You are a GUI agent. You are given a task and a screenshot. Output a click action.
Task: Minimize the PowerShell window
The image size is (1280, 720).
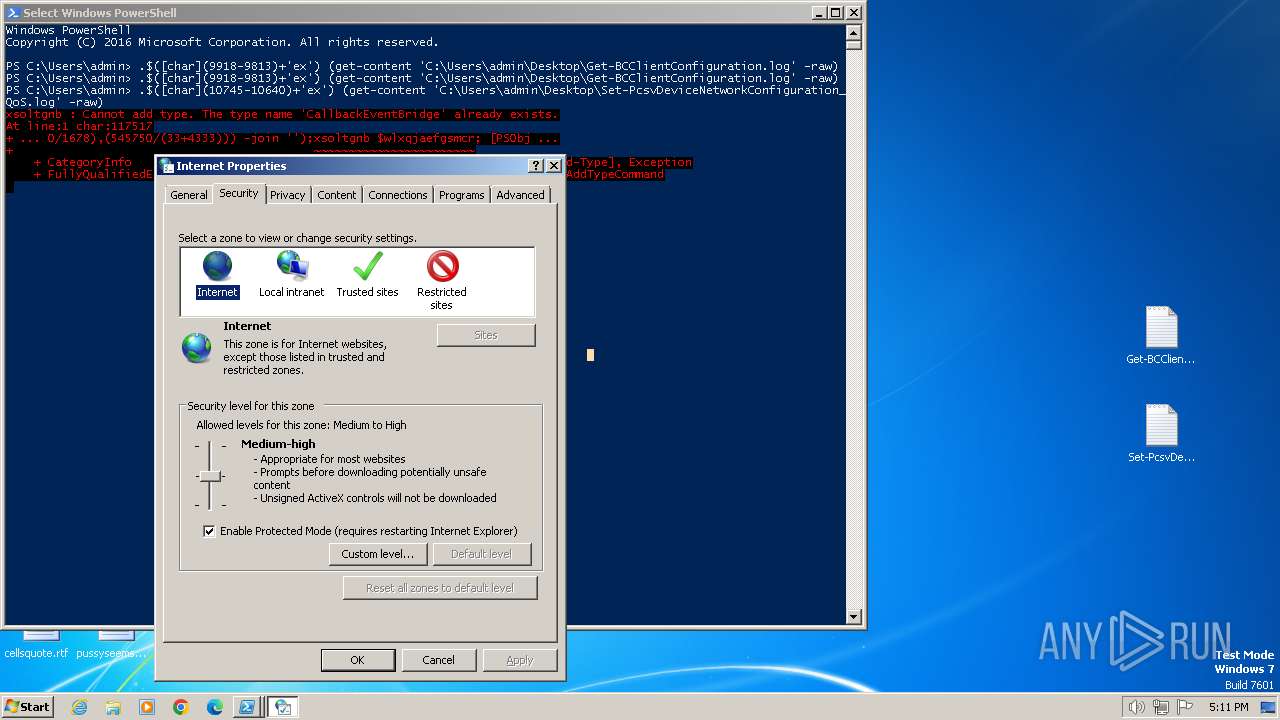point(818,13)
